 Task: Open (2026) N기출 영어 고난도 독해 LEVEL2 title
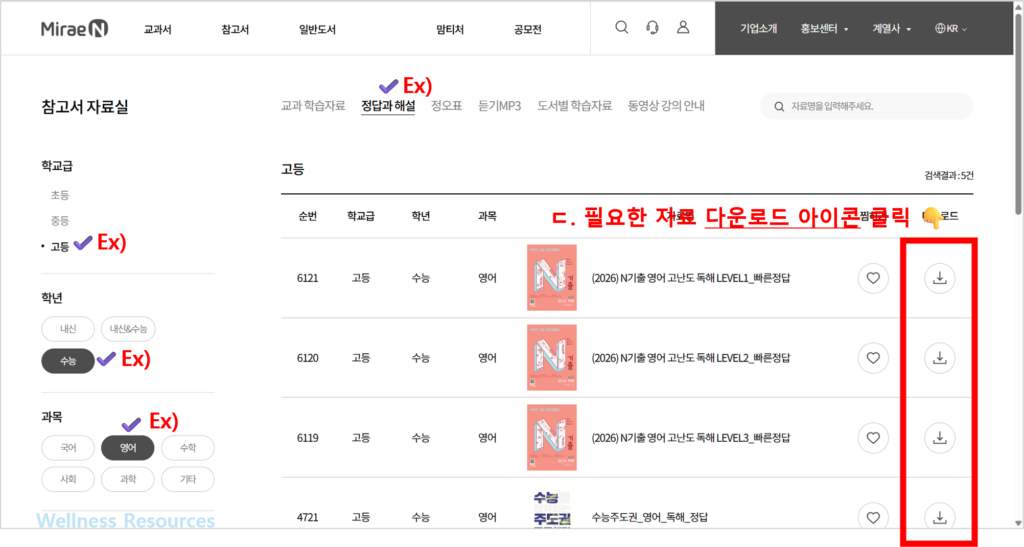pyautogui.click(x=691, y=358)
